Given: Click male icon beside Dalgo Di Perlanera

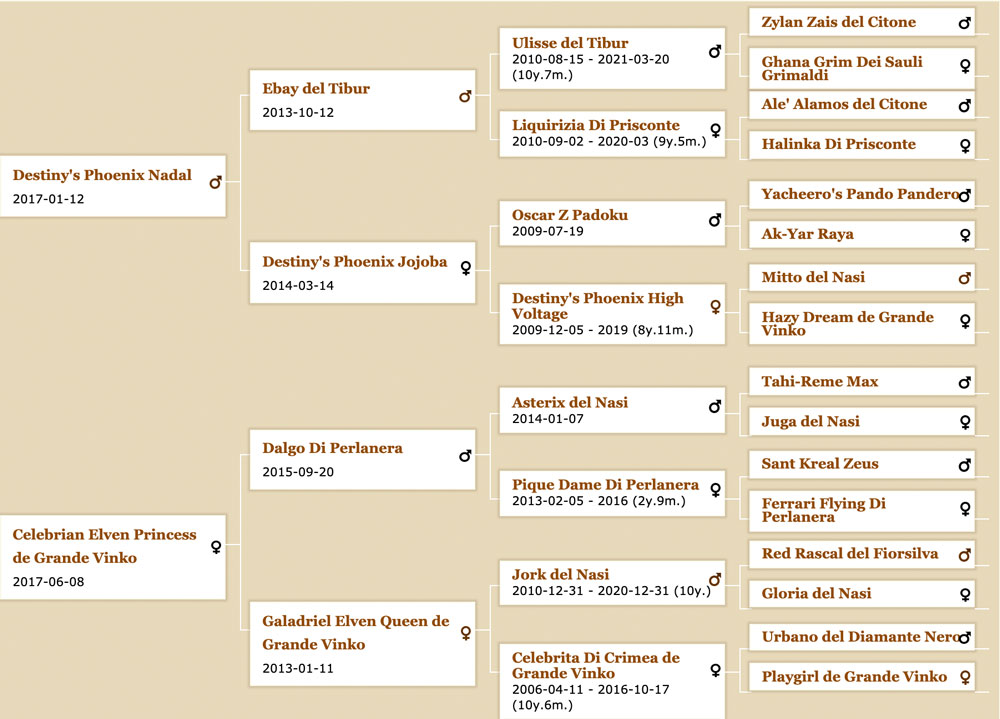Looking at the screenshot, I should click(x=466, y=456).
